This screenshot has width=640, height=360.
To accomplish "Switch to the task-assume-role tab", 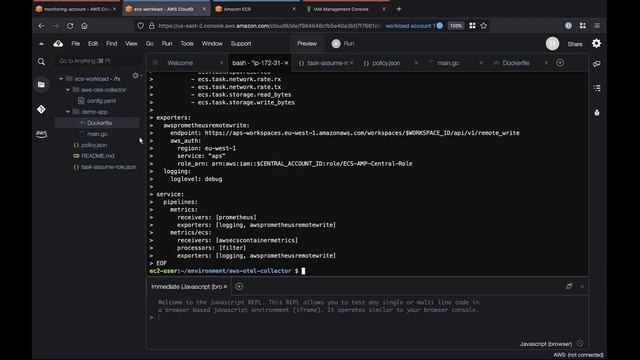I will tap(327, 63).
